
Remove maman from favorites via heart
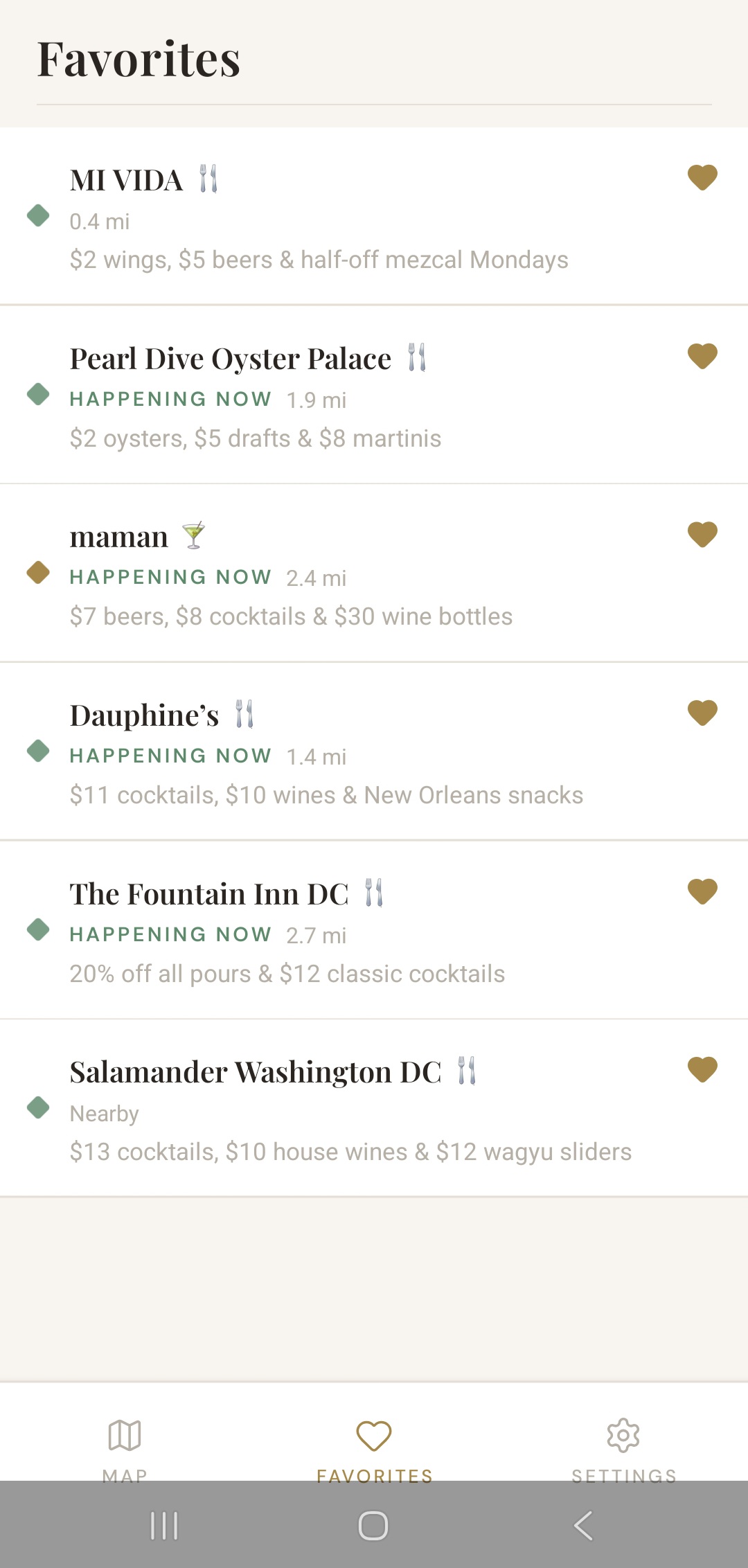(x=702, y=534)
